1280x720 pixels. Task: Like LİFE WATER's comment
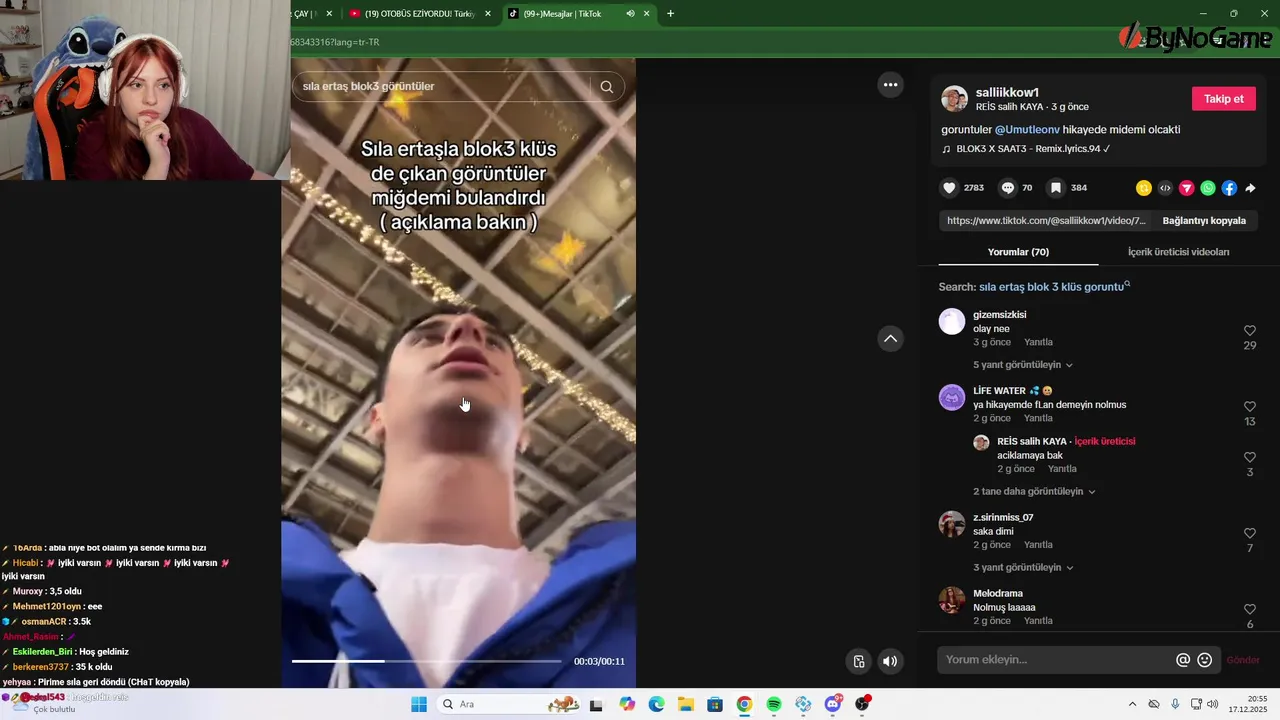(x=1250, y=407)
